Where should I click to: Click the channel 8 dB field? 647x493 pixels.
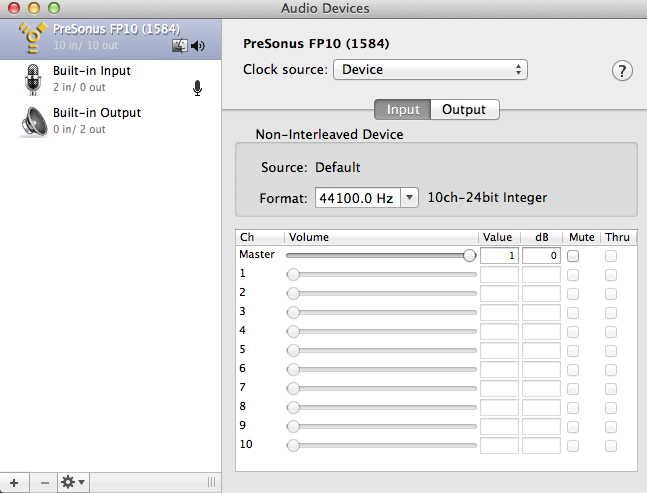pos(541,408)
